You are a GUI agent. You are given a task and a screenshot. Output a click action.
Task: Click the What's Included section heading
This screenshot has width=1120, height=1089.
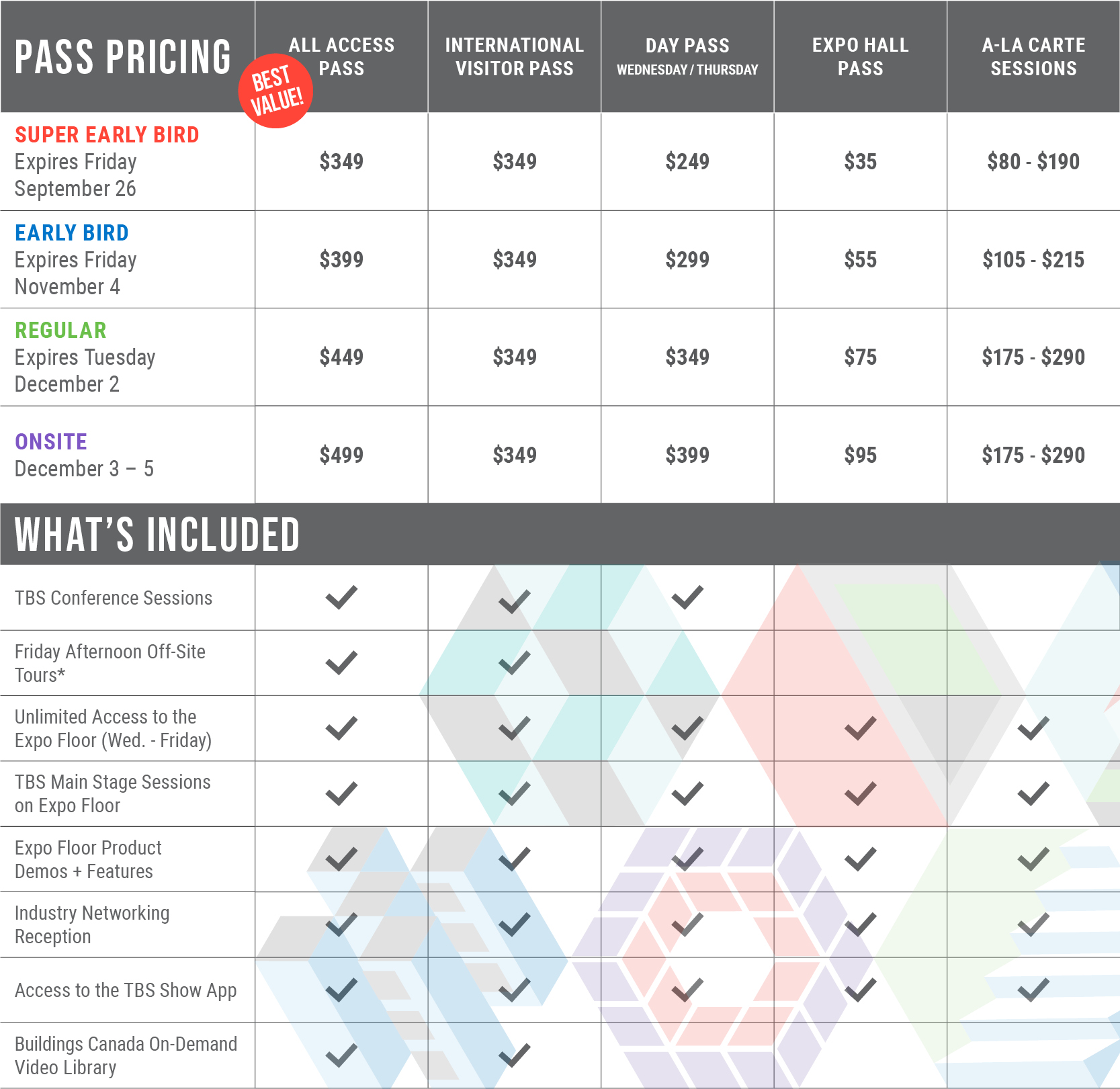(x=157, y=535)
